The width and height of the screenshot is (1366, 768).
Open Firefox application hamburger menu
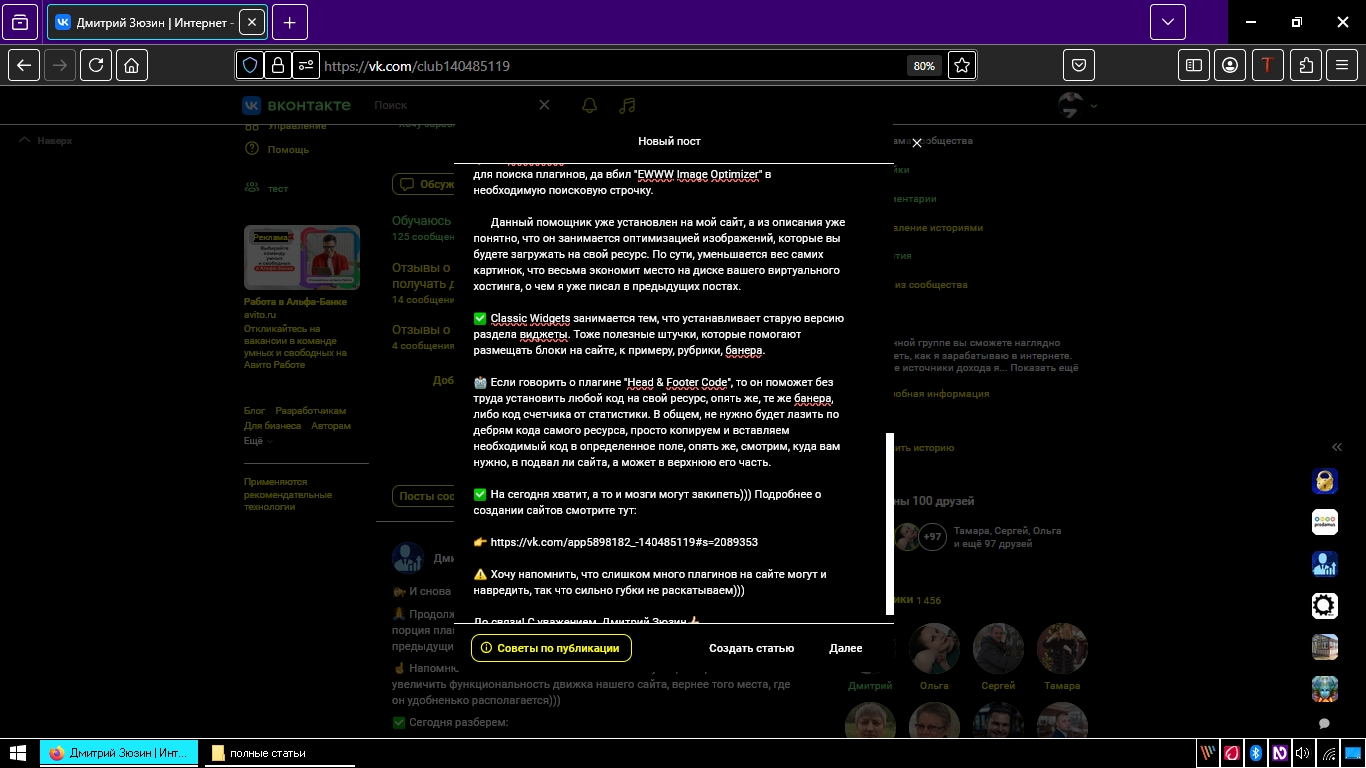[x=1342, y=66]
